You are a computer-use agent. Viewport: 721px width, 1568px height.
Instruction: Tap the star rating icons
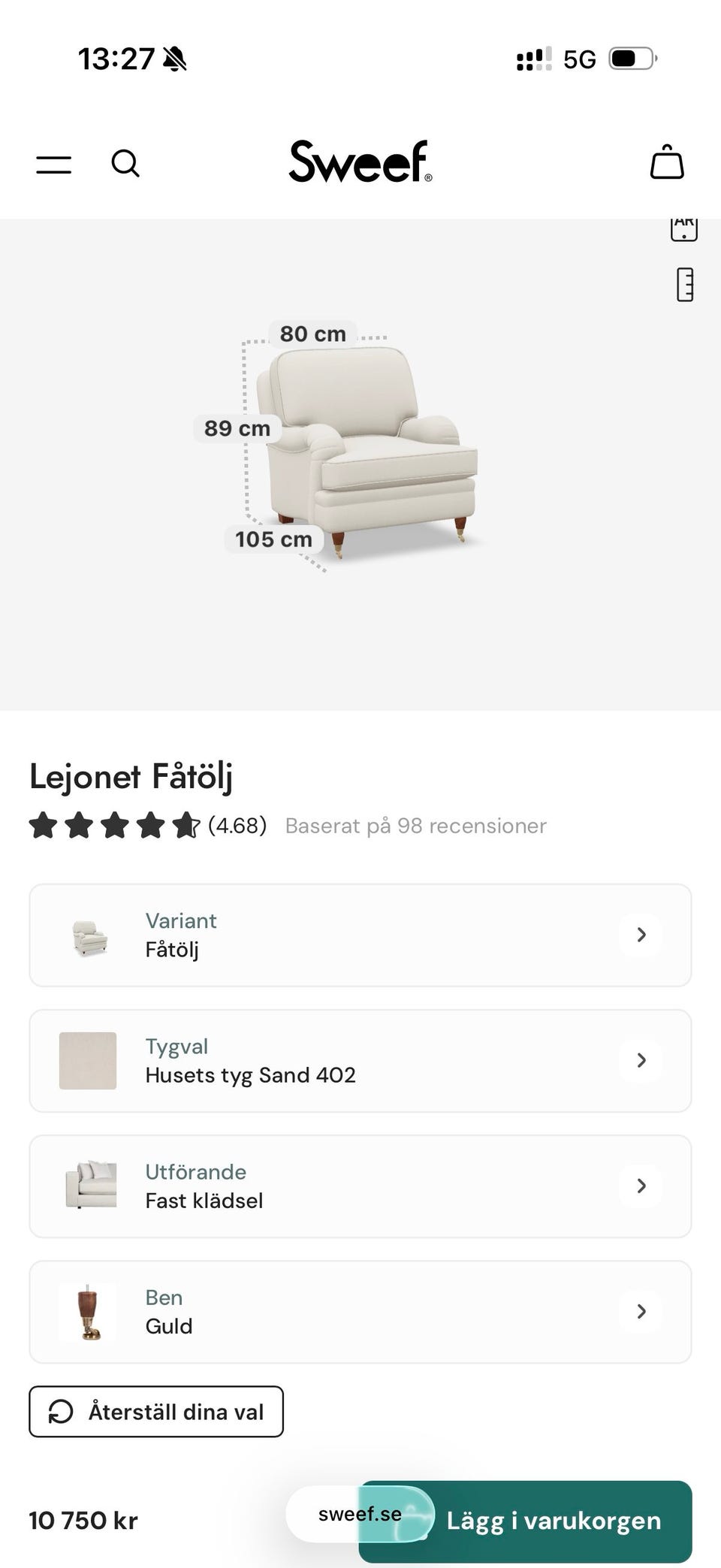(x=114, y=826)
